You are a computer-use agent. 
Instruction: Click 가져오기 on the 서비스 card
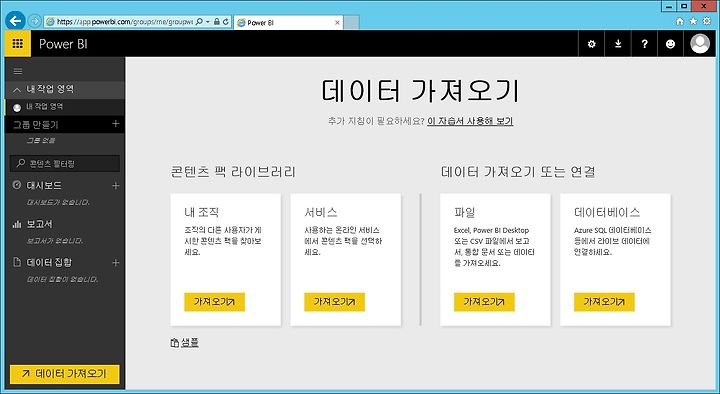(334, 302)
